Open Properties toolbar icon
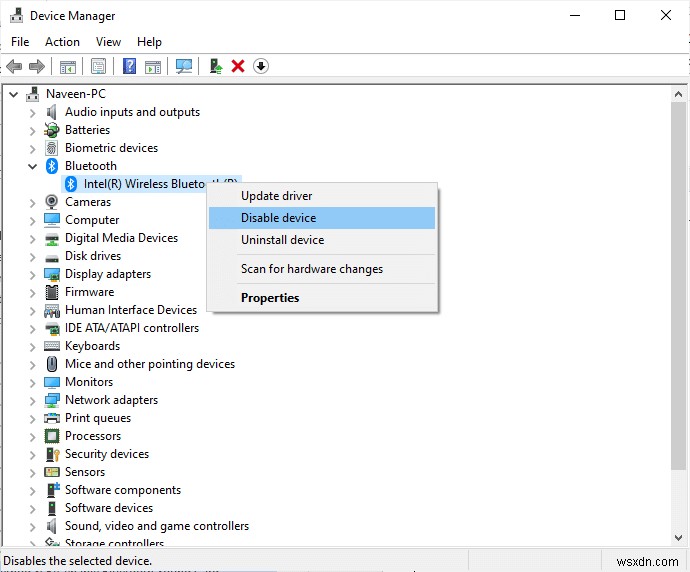The height and width of the screenshot is (572, 690). click(99, 66)
